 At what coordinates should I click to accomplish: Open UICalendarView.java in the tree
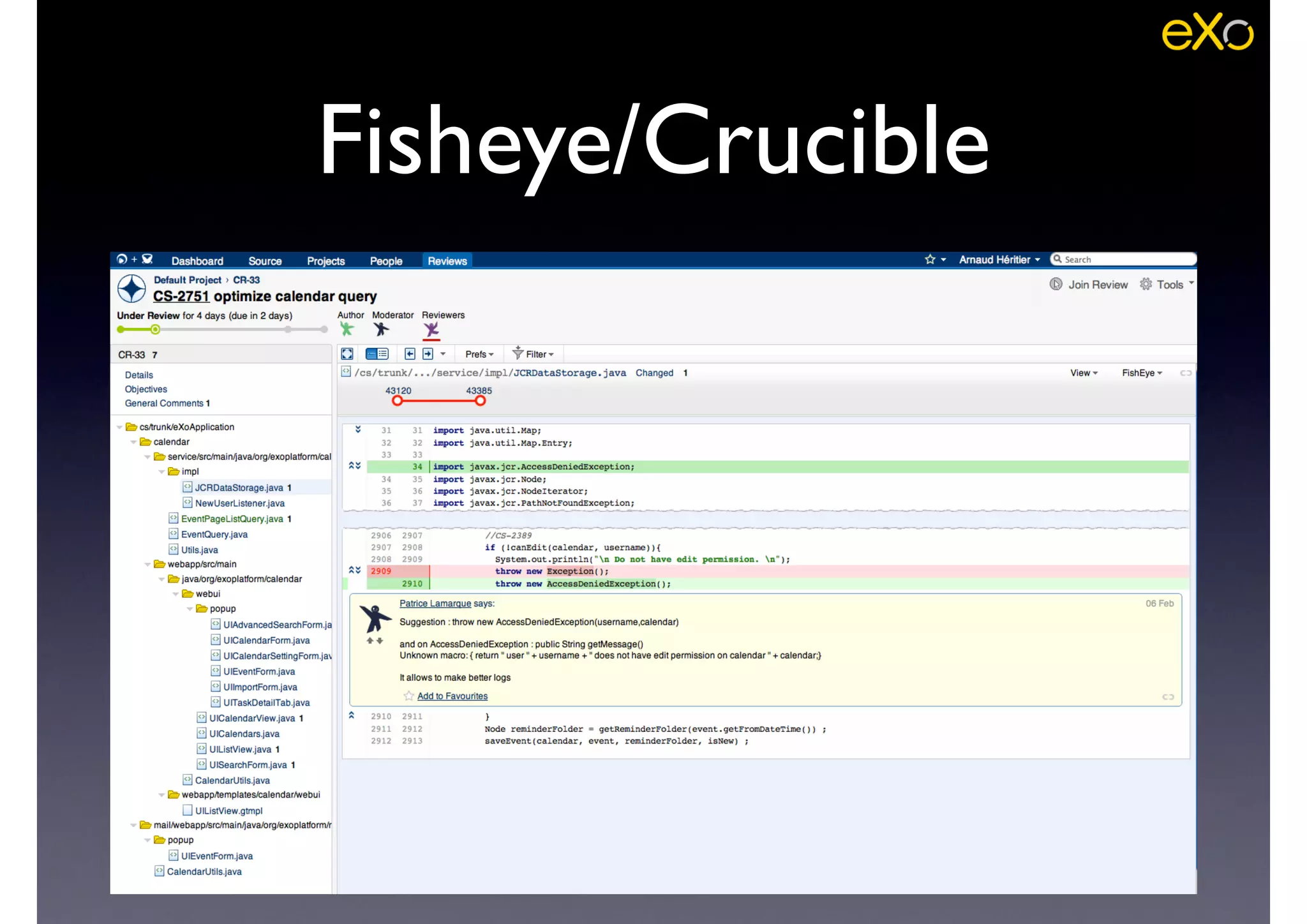coord(252,719)
